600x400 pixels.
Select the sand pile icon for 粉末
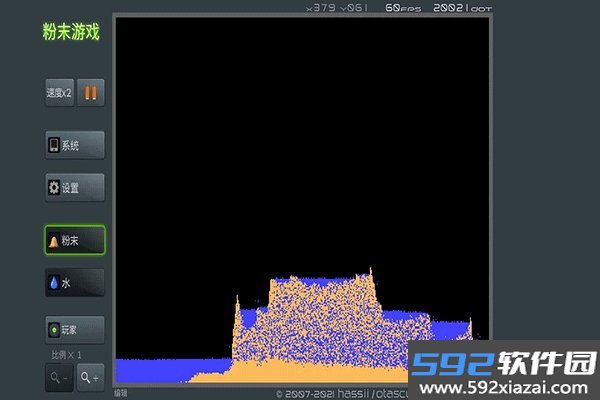click(54, 241)
